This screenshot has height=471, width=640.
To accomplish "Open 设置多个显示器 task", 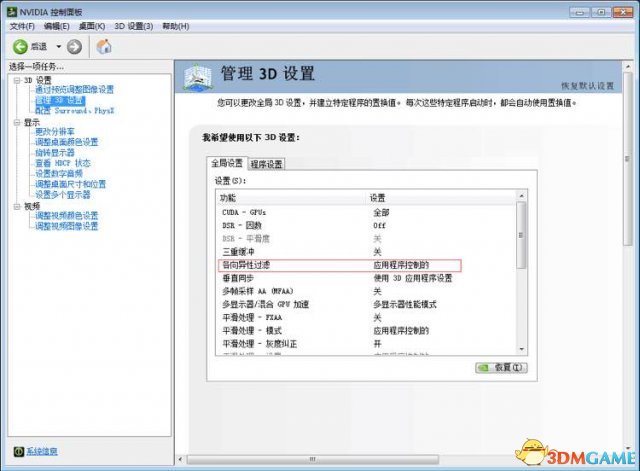I will (x=62, y=195).
